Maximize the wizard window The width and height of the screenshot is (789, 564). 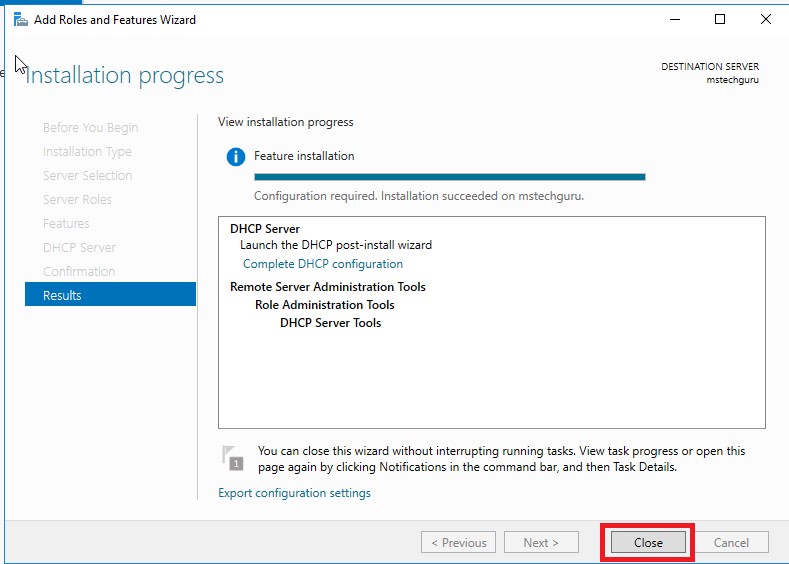(x=720, y=20)
